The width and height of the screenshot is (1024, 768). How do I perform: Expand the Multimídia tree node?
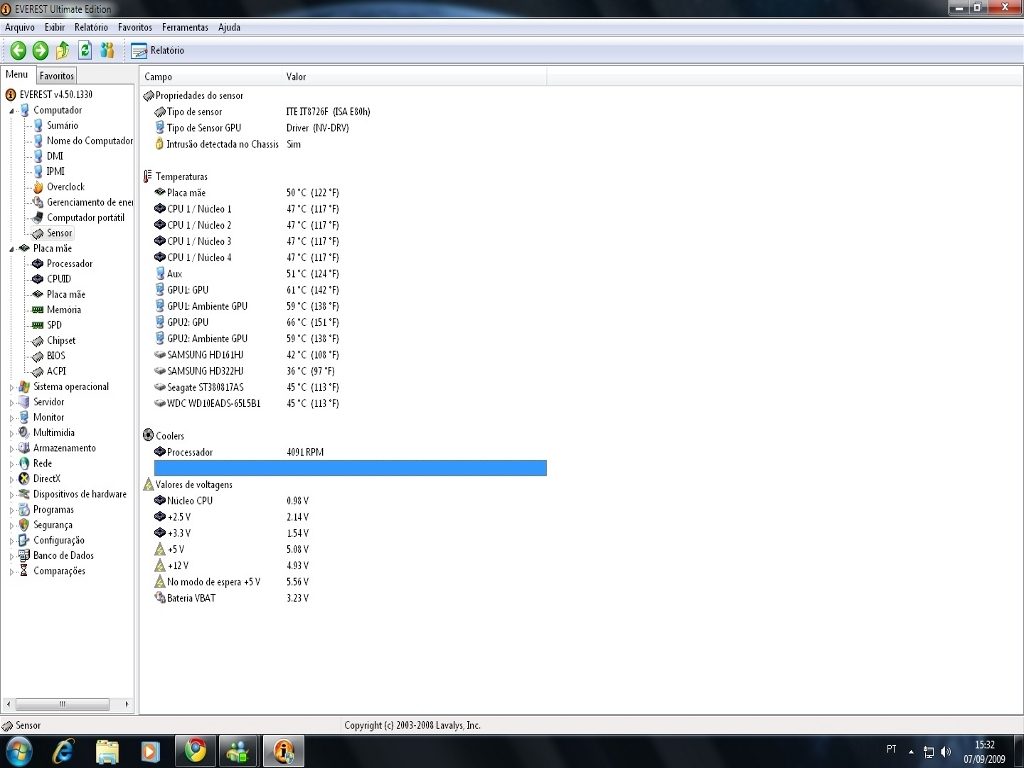11,433
